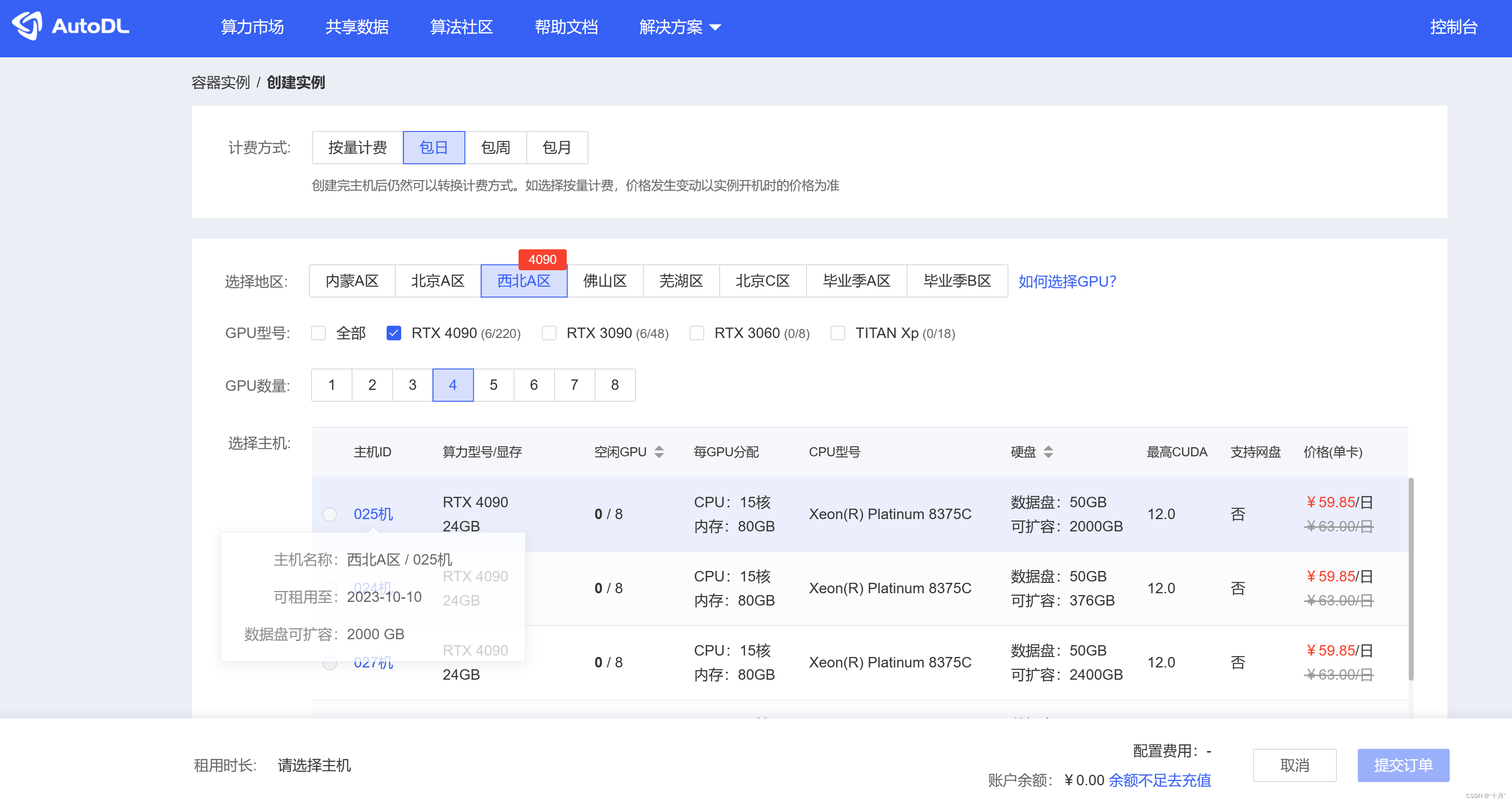Screen dimensions: 1512x803
Task: Follow 余额不足去充值 recharge link
Action: click(1159, 780)
